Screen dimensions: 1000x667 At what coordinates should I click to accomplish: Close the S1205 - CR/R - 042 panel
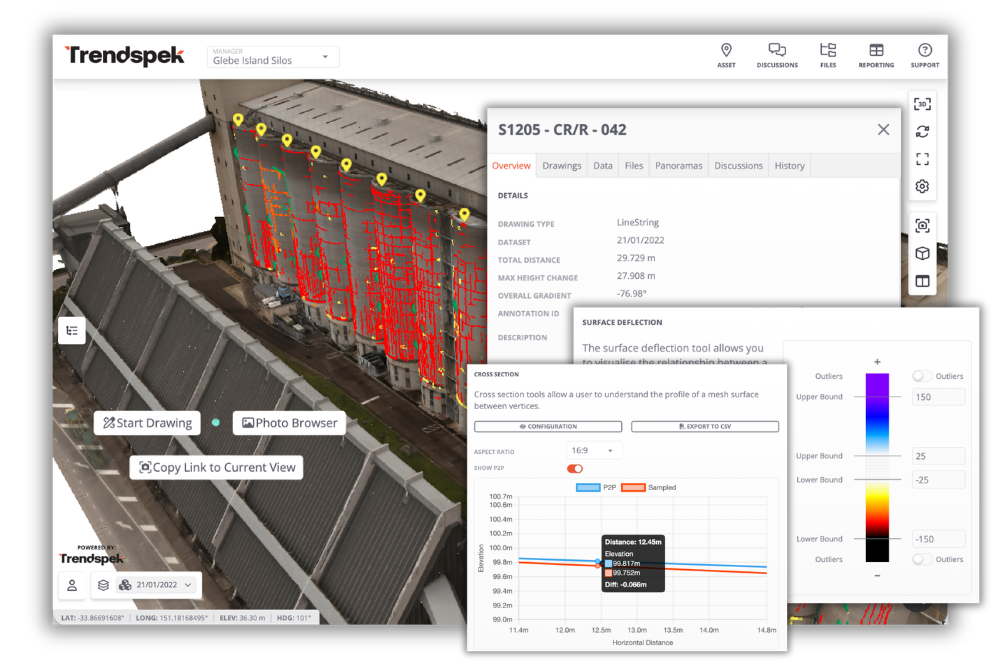pyautogui.click(x=883, y=129)
